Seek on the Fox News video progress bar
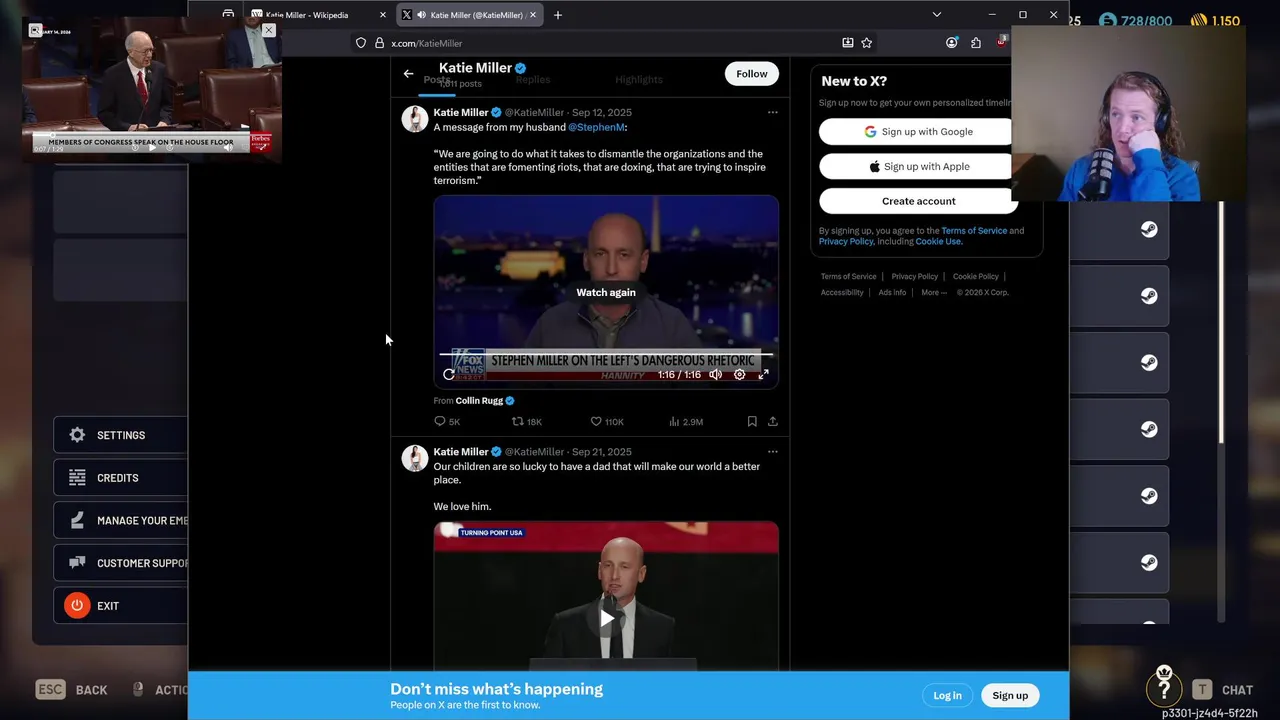 pos(606,354)
